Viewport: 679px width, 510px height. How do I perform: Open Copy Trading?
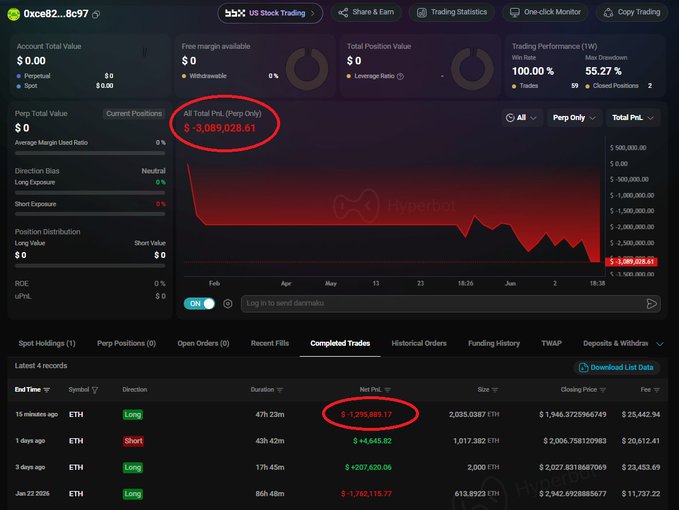point(632,12)
